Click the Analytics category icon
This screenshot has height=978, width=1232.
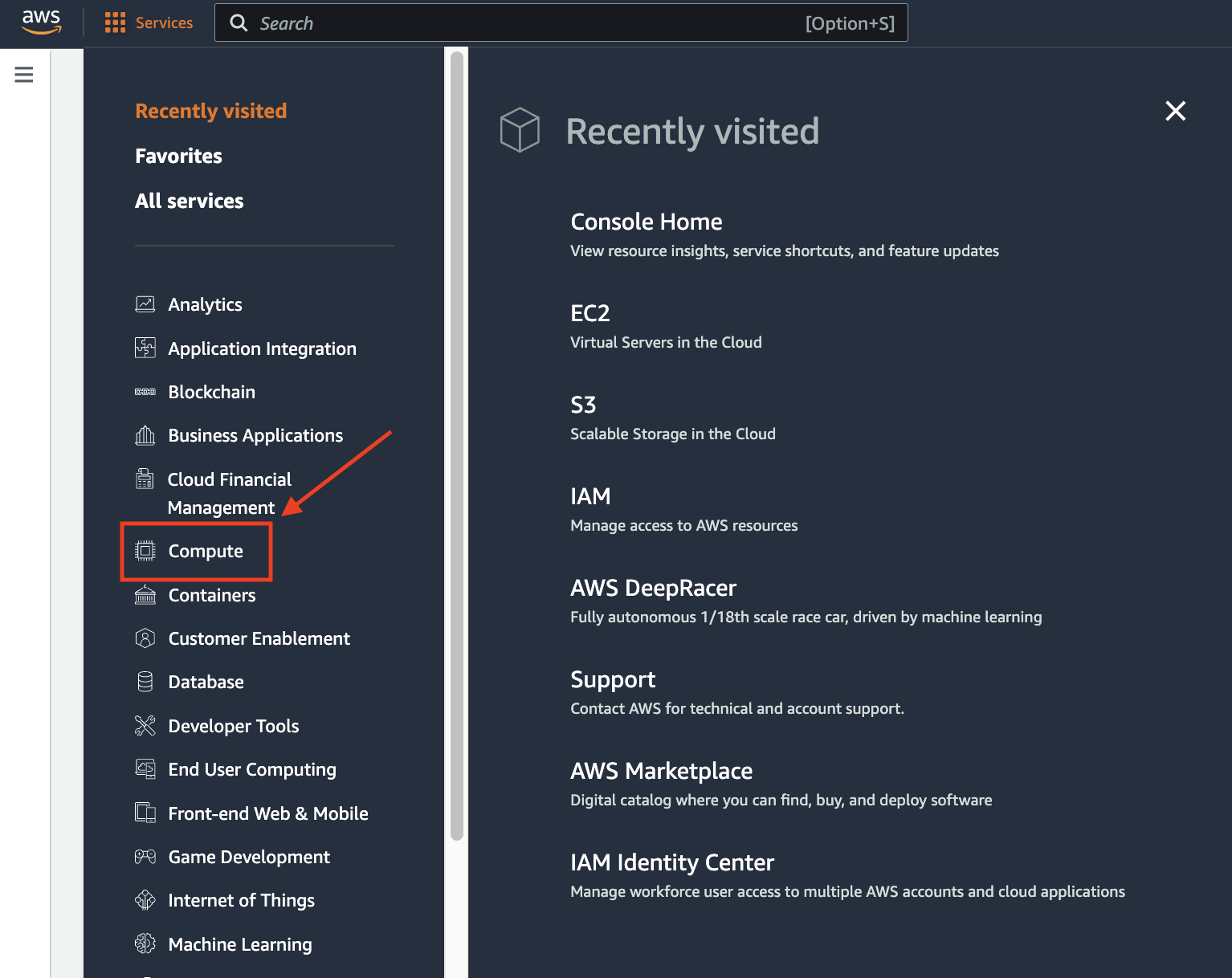(x=145, y=304)
